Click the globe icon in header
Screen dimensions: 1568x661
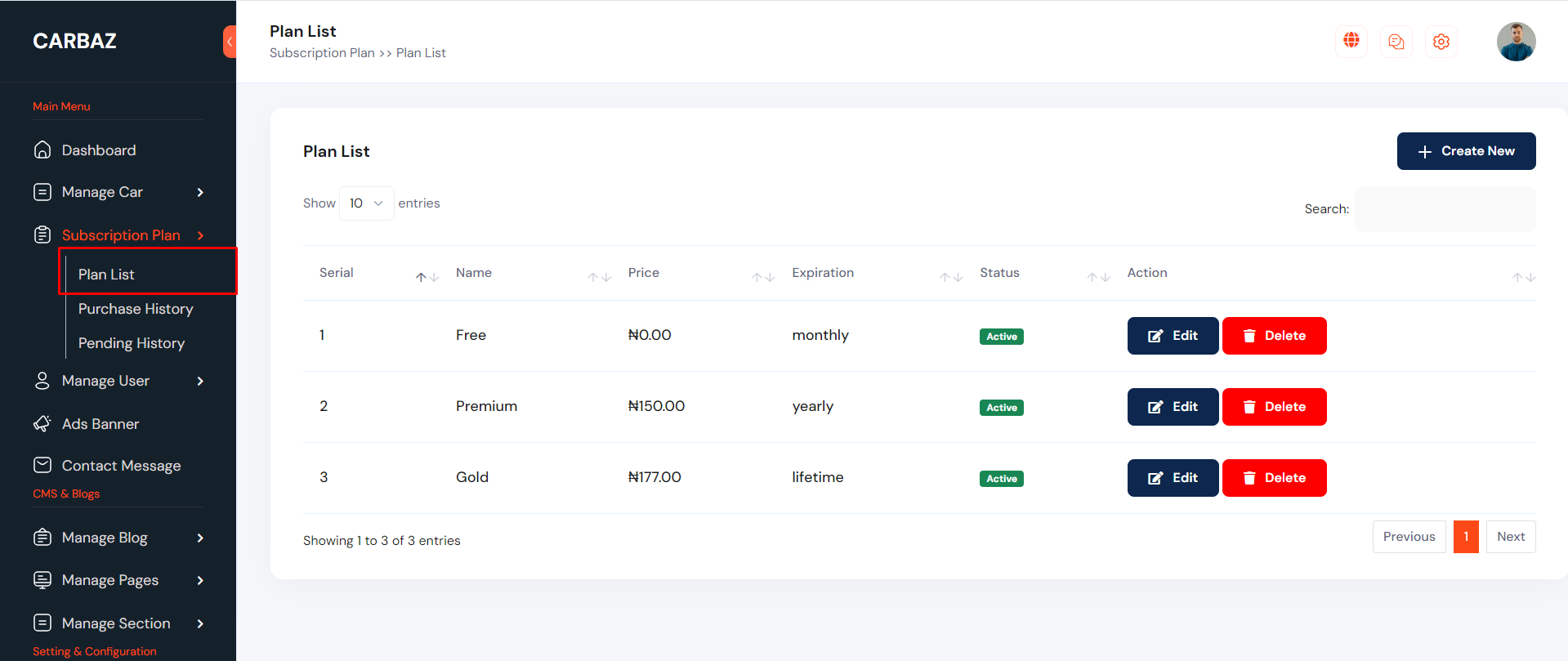(x=1351, y=41)
